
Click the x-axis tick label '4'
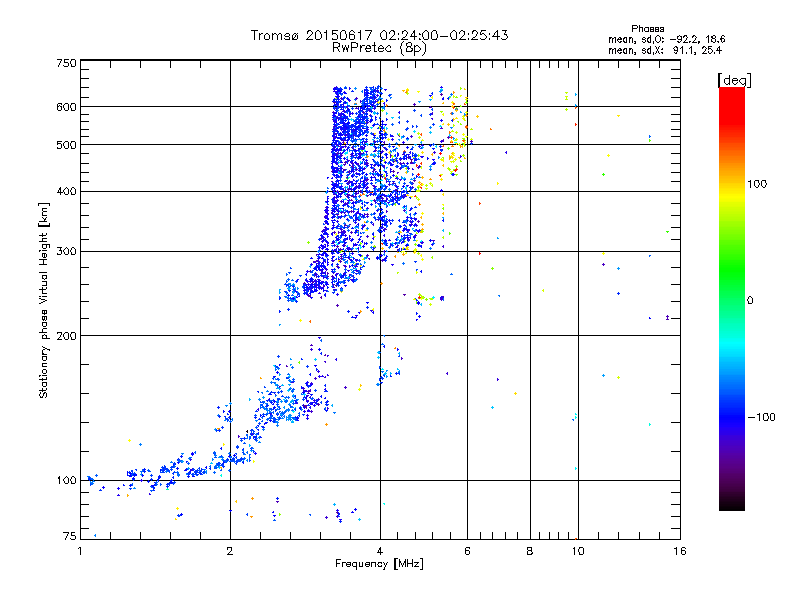click(380, 551)
